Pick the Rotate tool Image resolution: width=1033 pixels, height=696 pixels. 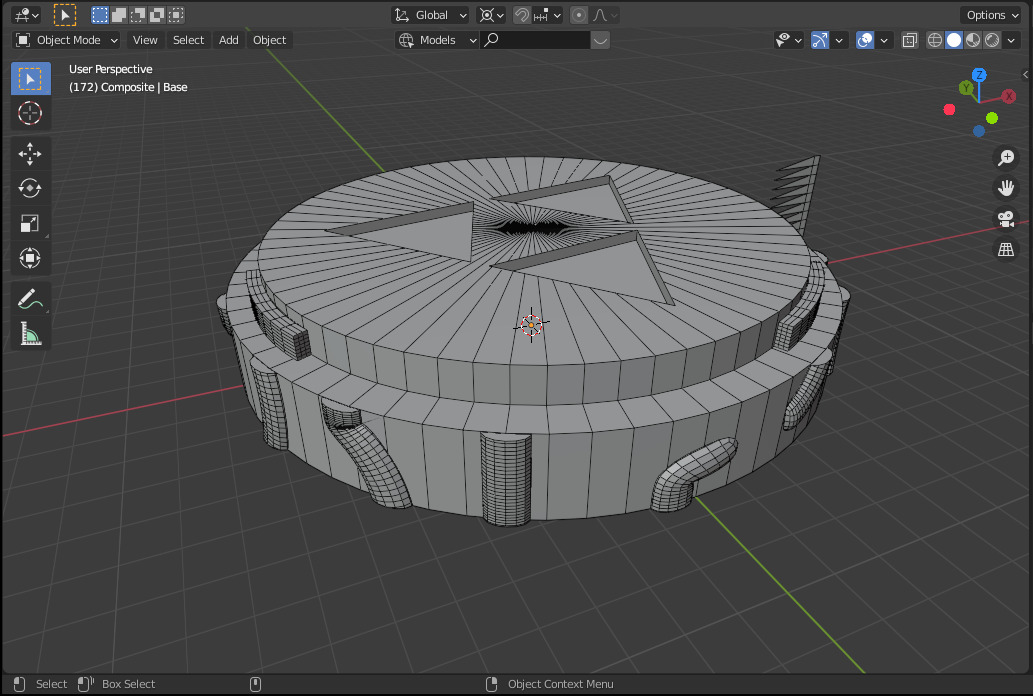click(x=30, y=188)
